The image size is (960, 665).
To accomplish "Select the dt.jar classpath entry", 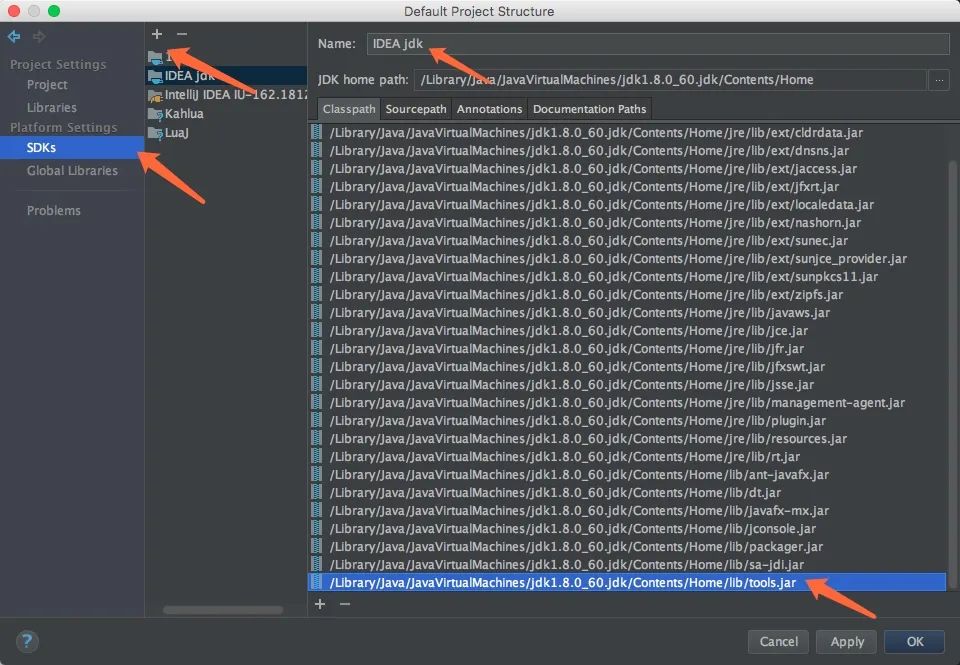I will 627,492.
